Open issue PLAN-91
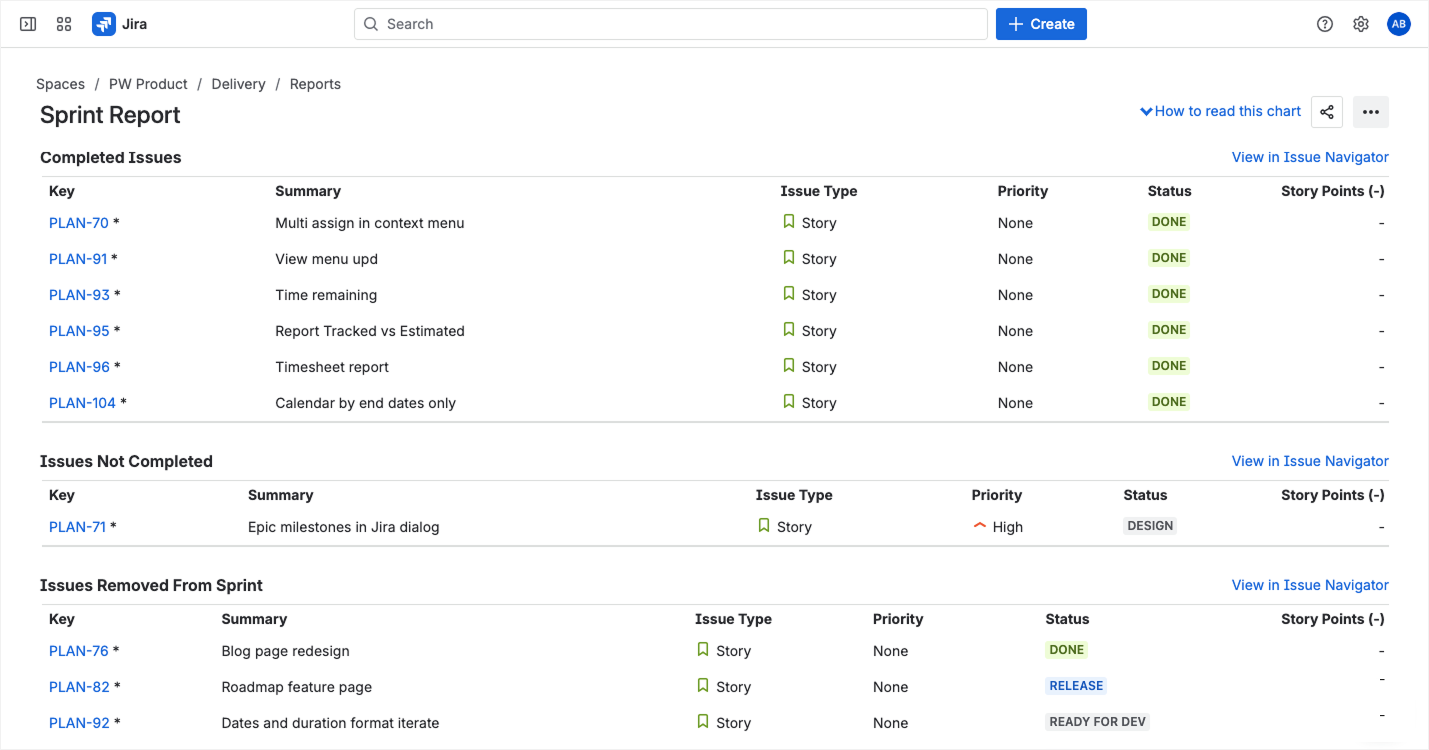 point(78,259)
